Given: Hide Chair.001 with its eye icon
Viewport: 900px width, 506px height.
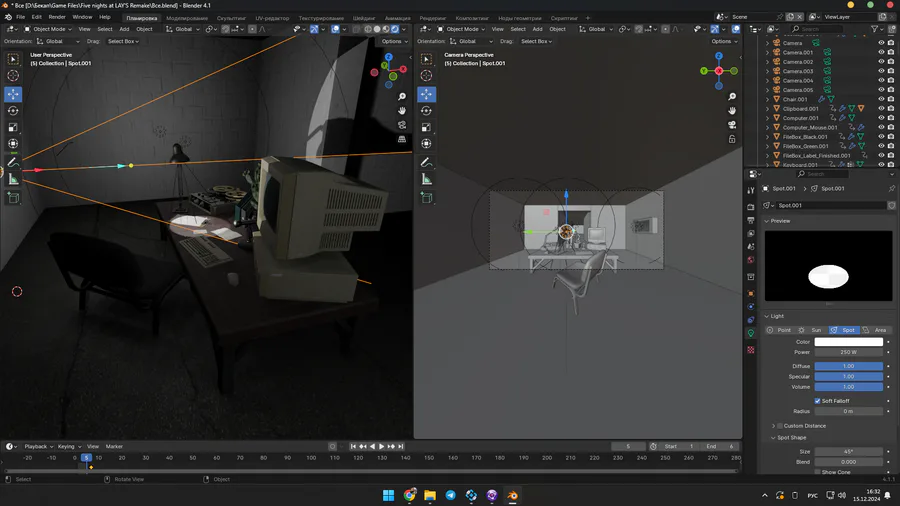Looking at the screenshot, I should pyautogui.click(x=881, y=99).
